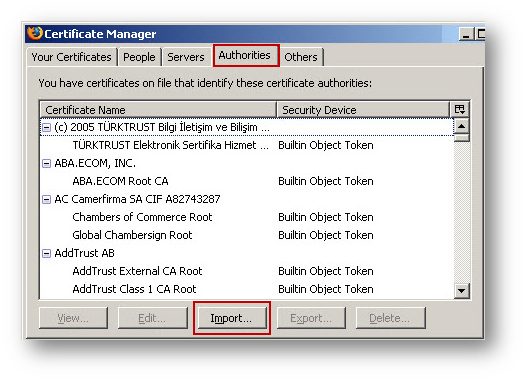The width and height of the screenshot is (527, 382).
Task: Open the Authorities tab
Action: click(245, 55)
